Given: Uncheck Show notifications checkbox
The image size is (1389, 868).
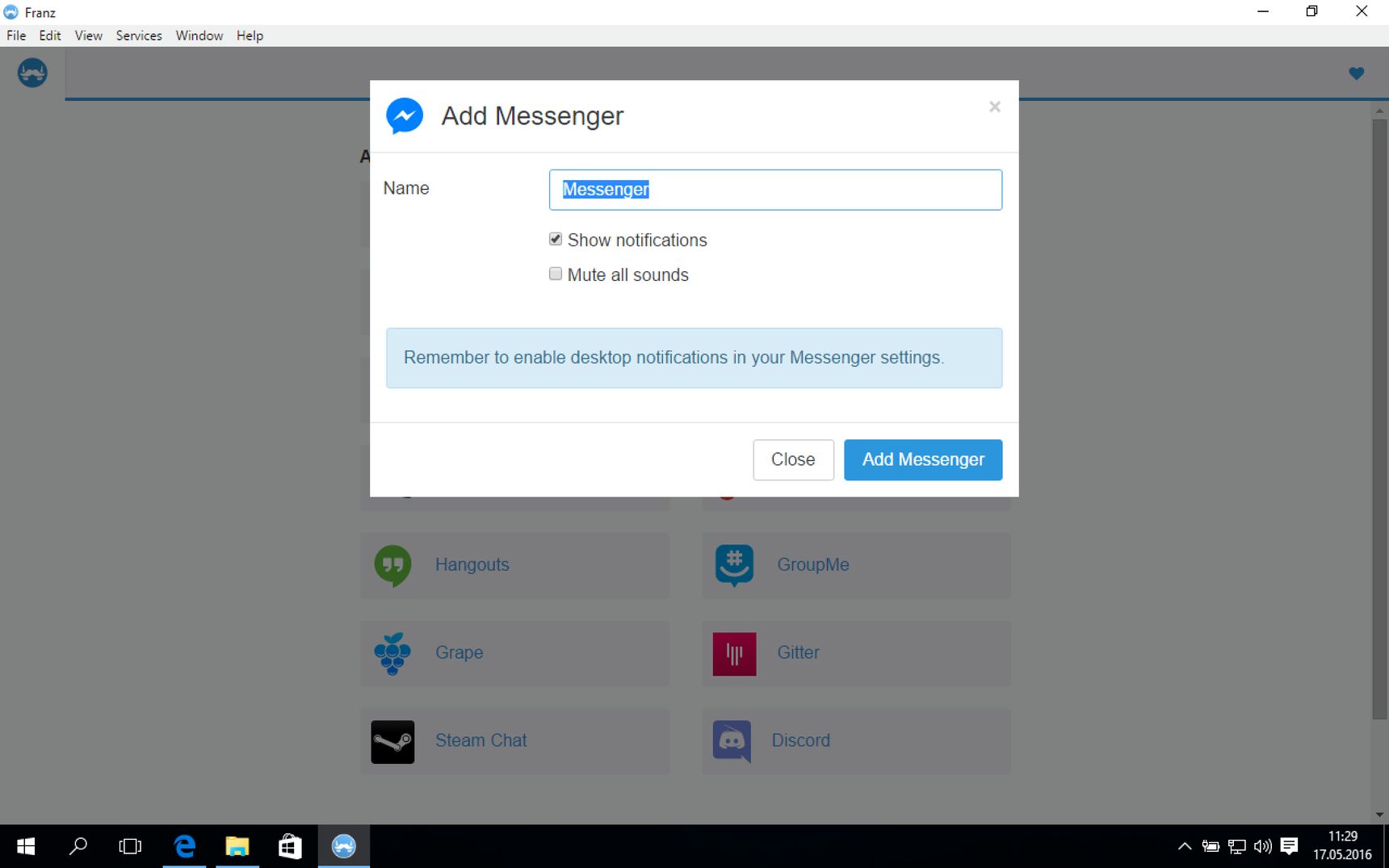Looking at the screenshot, I should [556, 239].
